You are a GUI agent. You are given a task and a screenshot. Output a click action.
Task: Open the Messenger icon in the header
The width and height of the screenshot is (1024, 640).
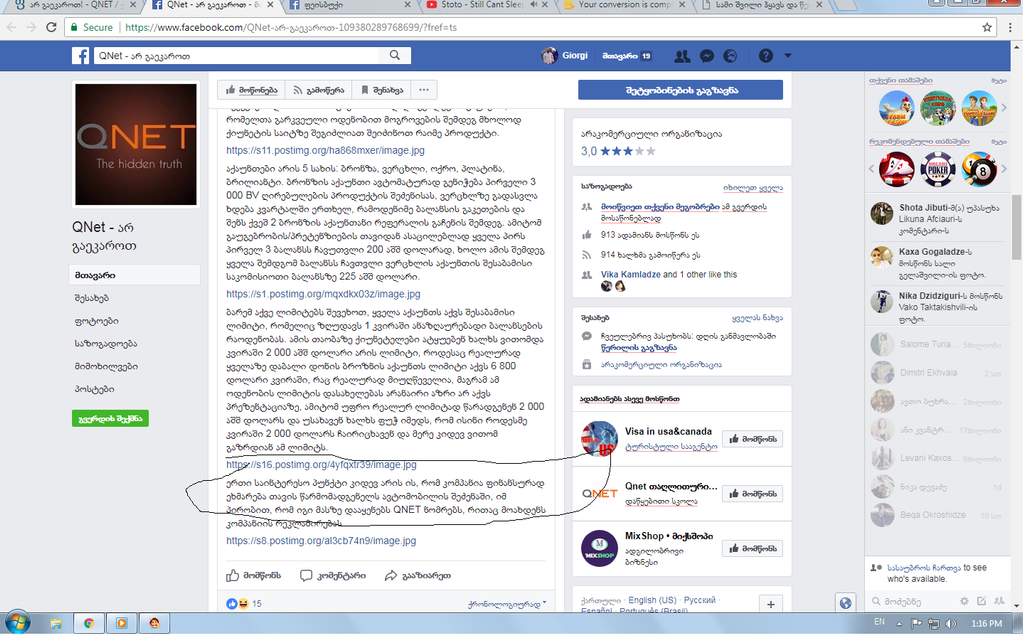[x=707, y=56]
